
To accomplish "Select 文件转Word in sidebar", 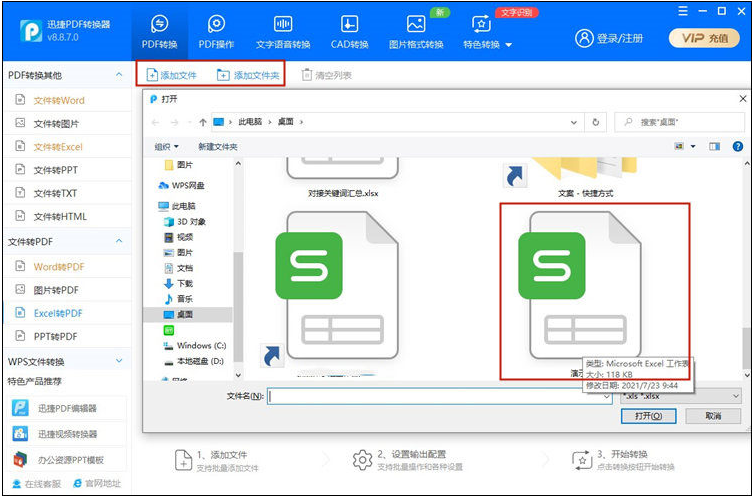I will 59,100.
